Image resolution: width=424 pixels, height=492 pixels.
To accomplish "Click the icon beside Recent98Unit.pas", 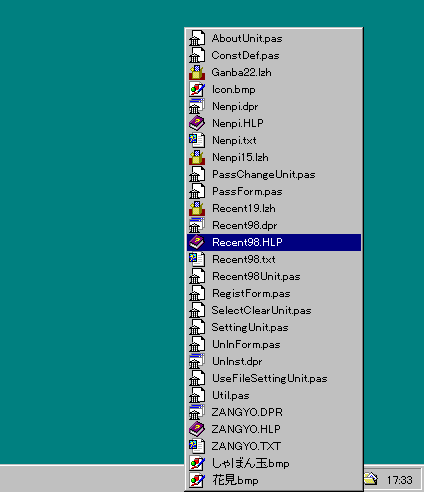I will (197, 276).
